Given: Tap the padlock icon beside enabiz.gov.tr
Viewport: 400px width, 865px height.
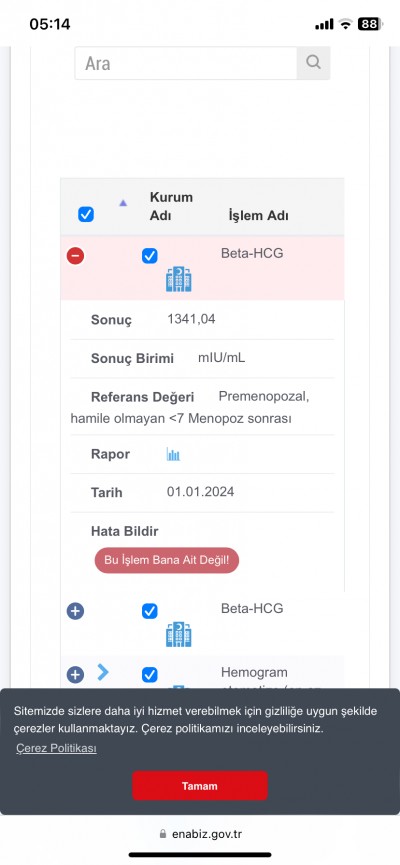Looking at the screenshot, I should (x=162, y=834).
